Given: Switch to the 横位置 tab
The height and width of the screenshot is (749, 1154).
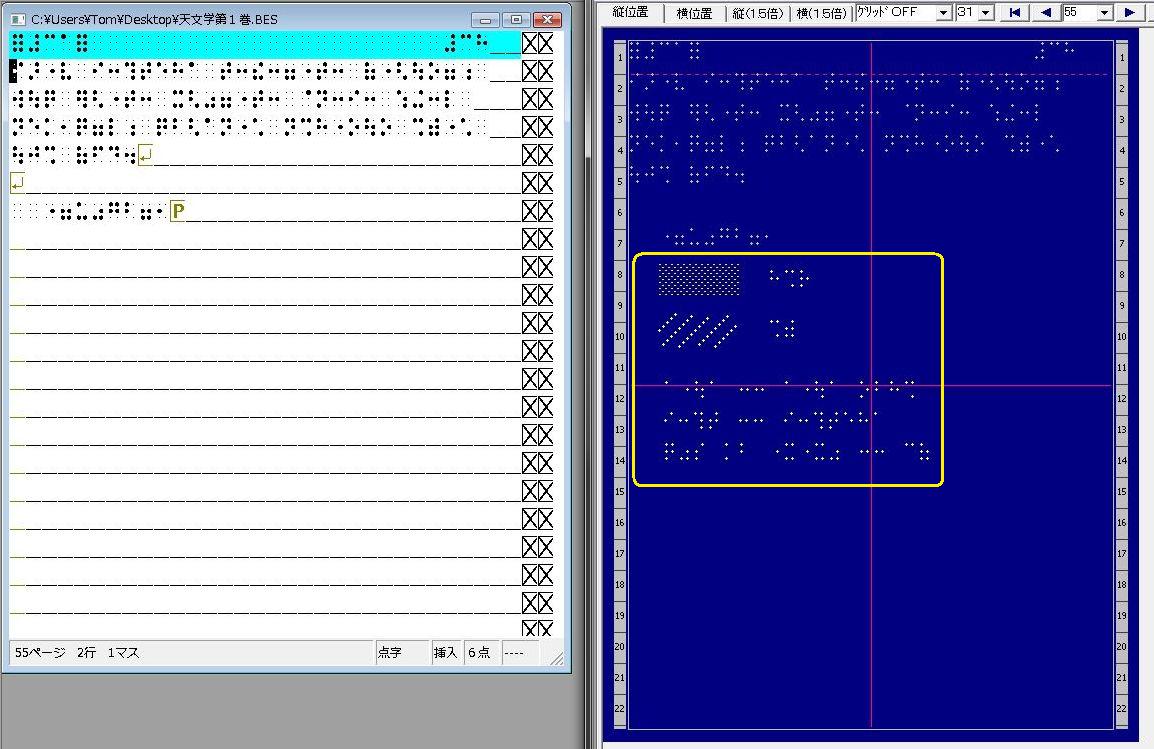Looking at the screenshot, I should (x=694, y=13).
